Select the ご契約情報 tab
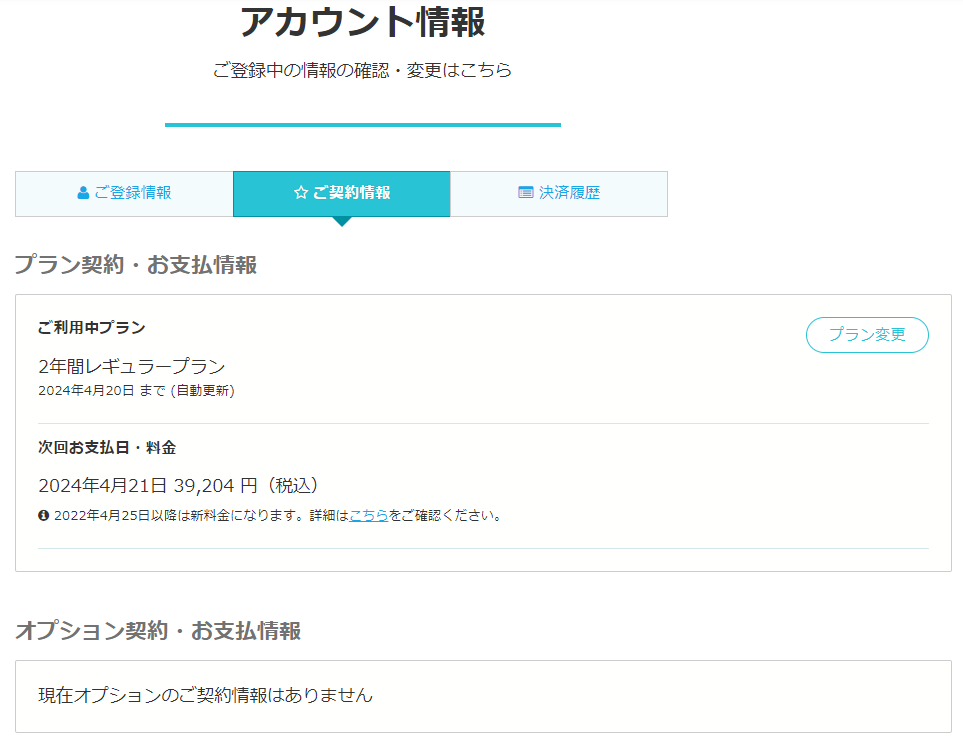This screenshot has width=963, height=745. (x=341, y=193)
